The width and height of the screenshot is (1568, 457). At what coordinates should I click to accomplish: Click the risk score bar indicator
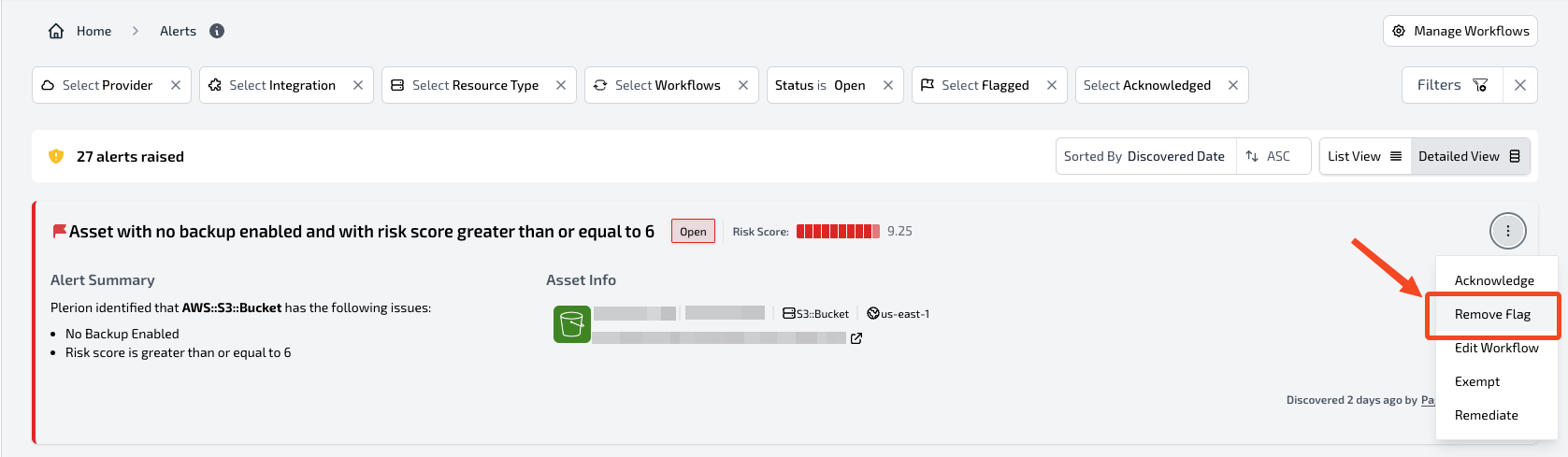(838, 231)
